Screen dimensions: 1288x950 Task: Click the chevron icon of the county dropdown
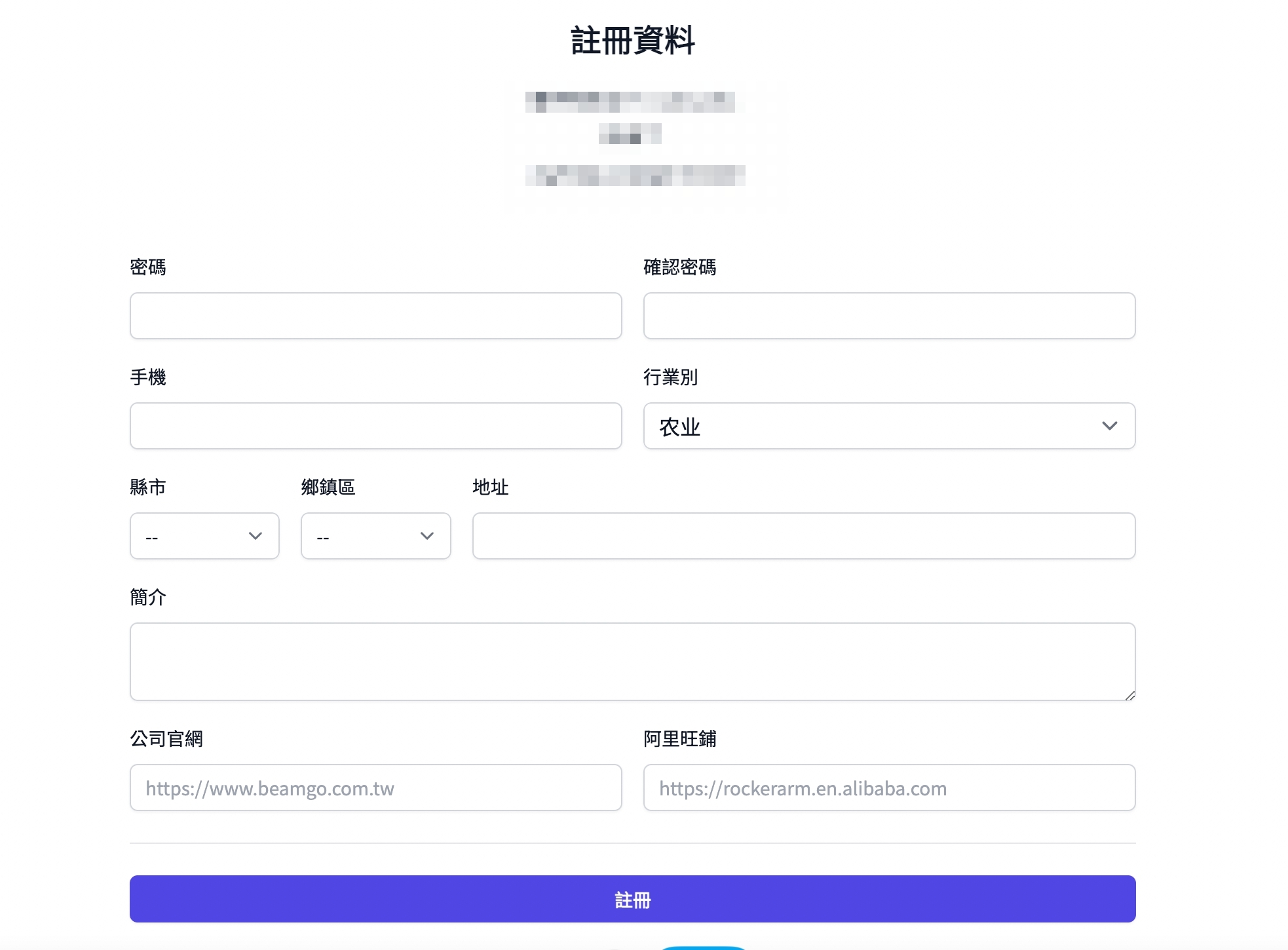click(x=255, y=536)
